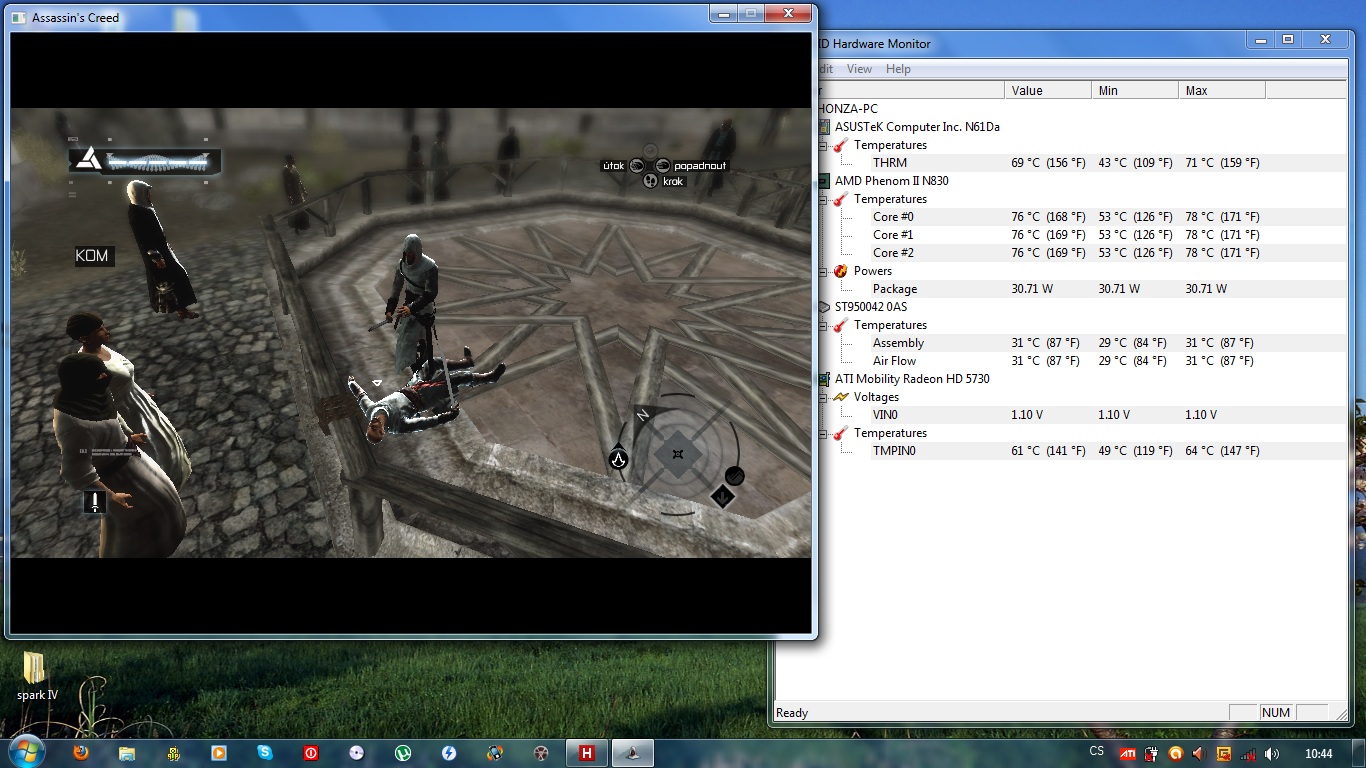Image resolution: width=1366 pixels, height=768 pixels.
Task: Open Firefox from the taskbar
Action: click(81, 753)
